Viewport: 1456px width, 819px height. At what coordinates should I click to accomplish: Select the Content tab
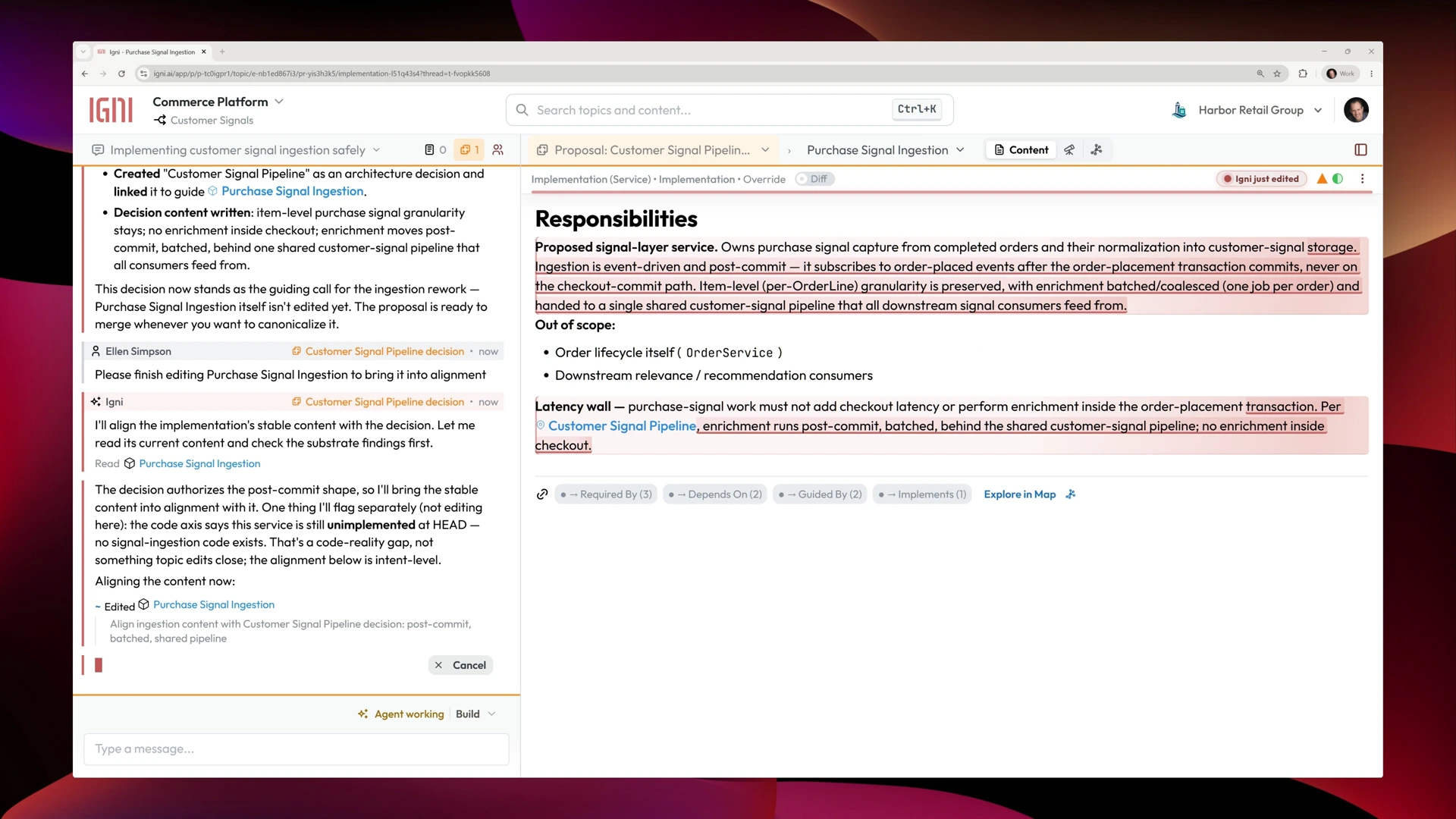(1021, 150)
